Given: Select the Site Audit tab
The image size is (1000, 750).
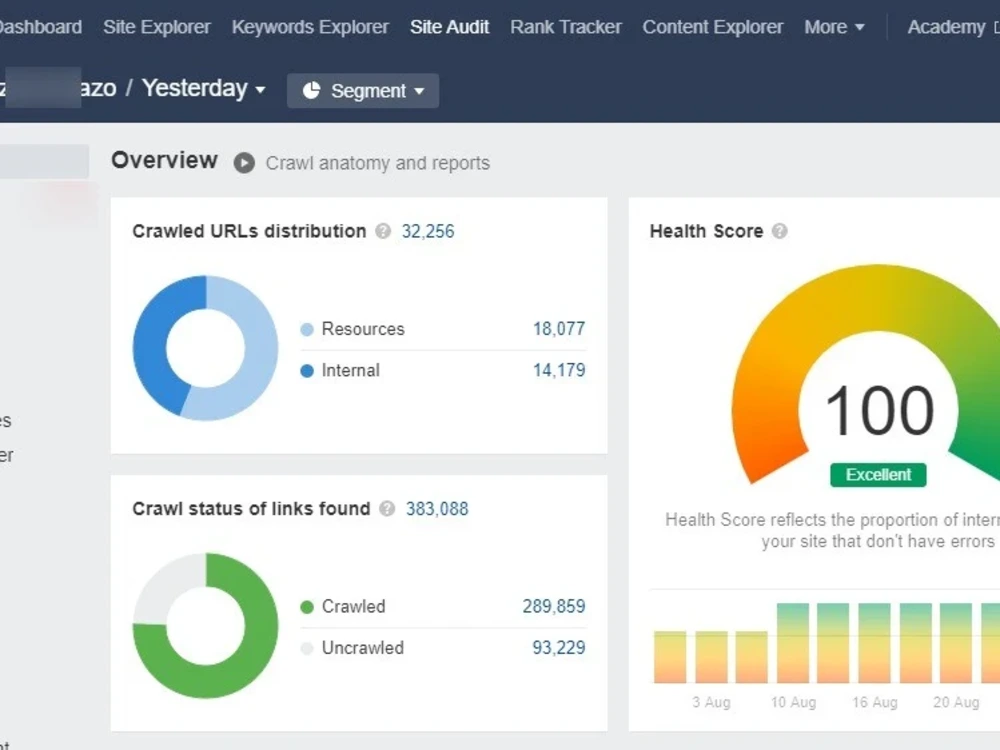Looking at the screenshot, I should [450, 27].
